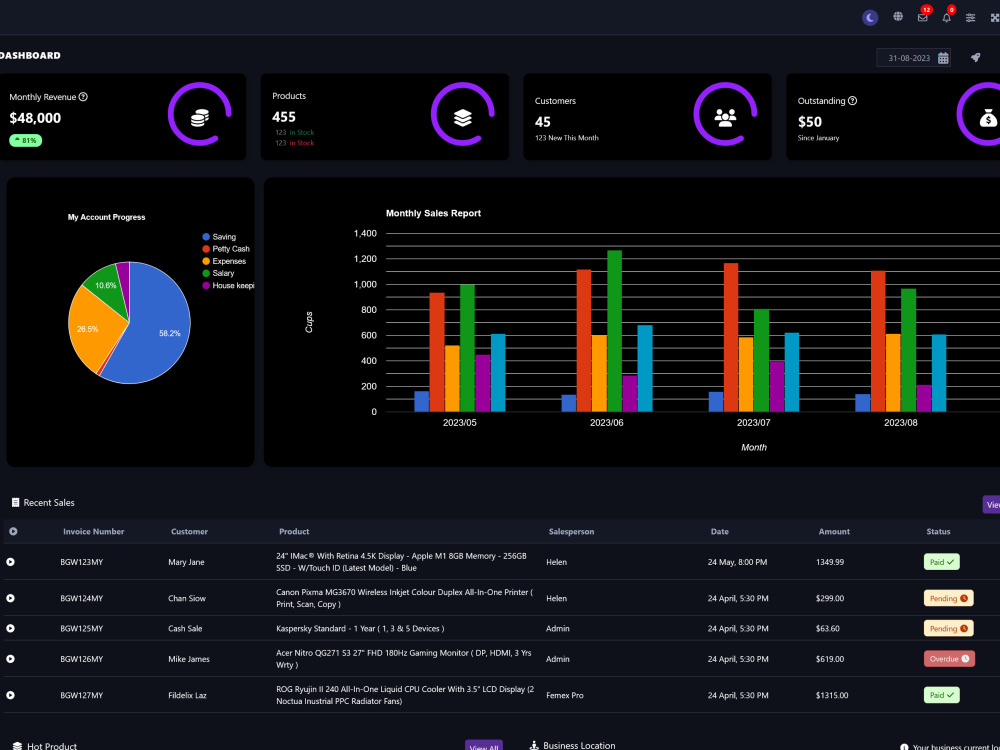Click customer name Chan Siow
1000x750 pixels.
(187, 598)
